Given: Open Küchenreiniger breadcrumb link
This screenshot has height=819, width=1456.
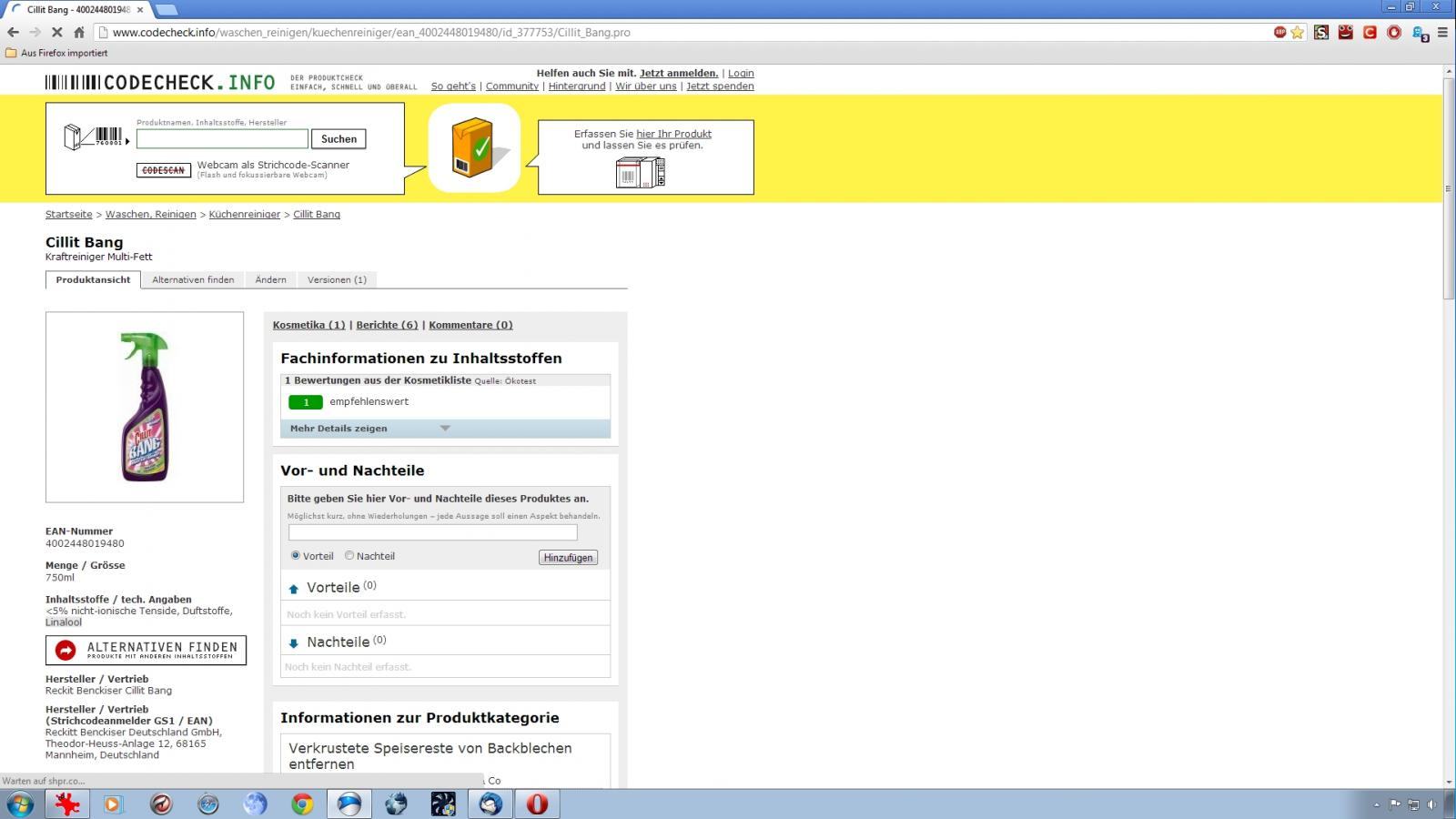Looking at the screenshot, I should [245, 215].
